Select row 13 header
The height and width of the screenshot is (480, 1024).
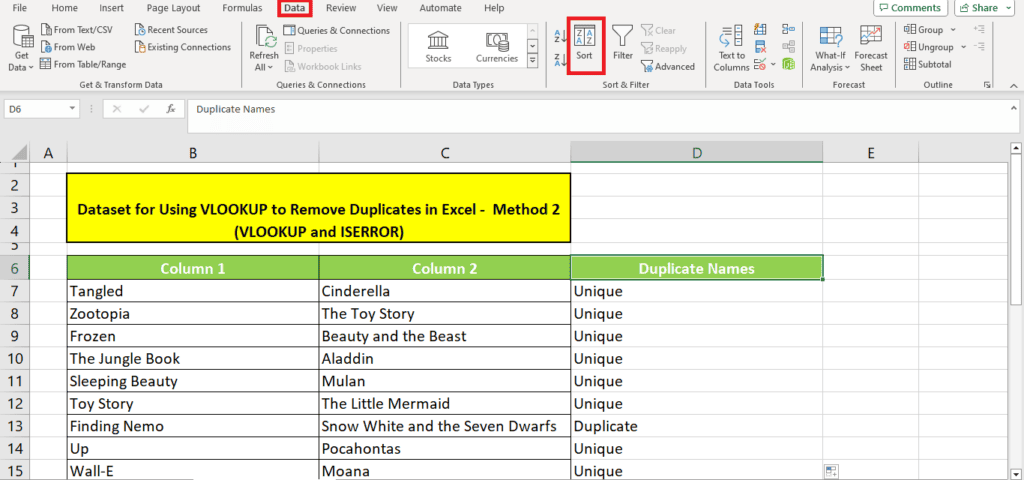tap(15, 426)
